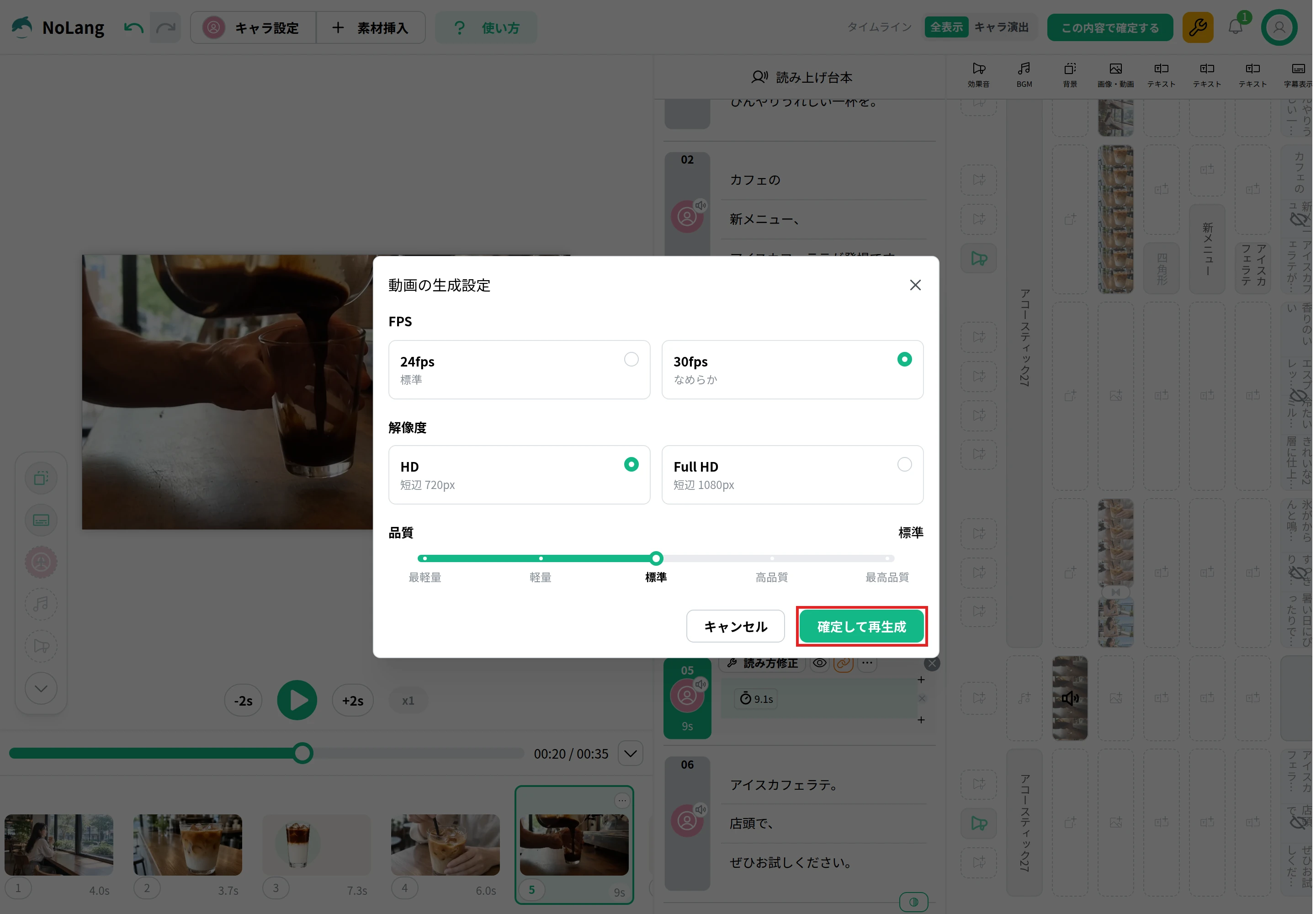The width and height of the screenshot is (1316, 914).
Task: Click the playback progress bar handle
Action: (303, 753)
